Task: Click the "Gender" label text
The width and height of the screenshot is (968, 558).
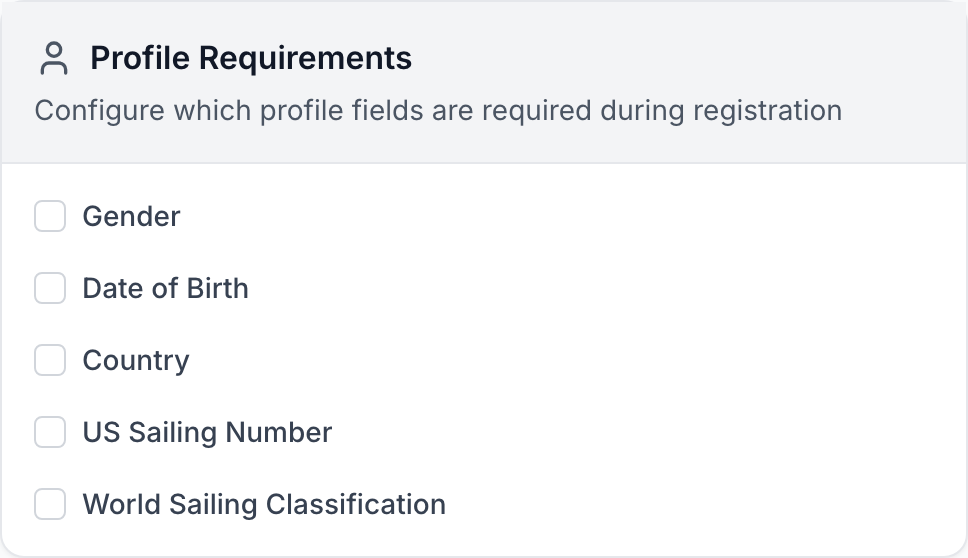Action: tap(131, 216)
